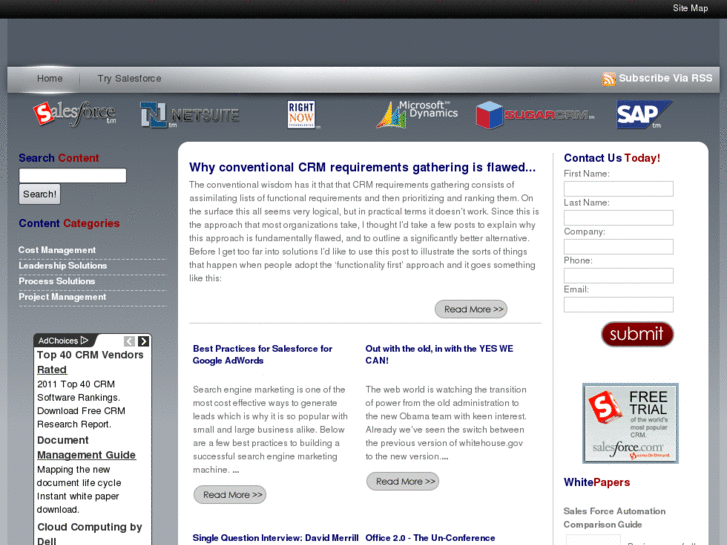
Task: Open Best Practices for Salesforce AdWords article
Action: [262, 354]
